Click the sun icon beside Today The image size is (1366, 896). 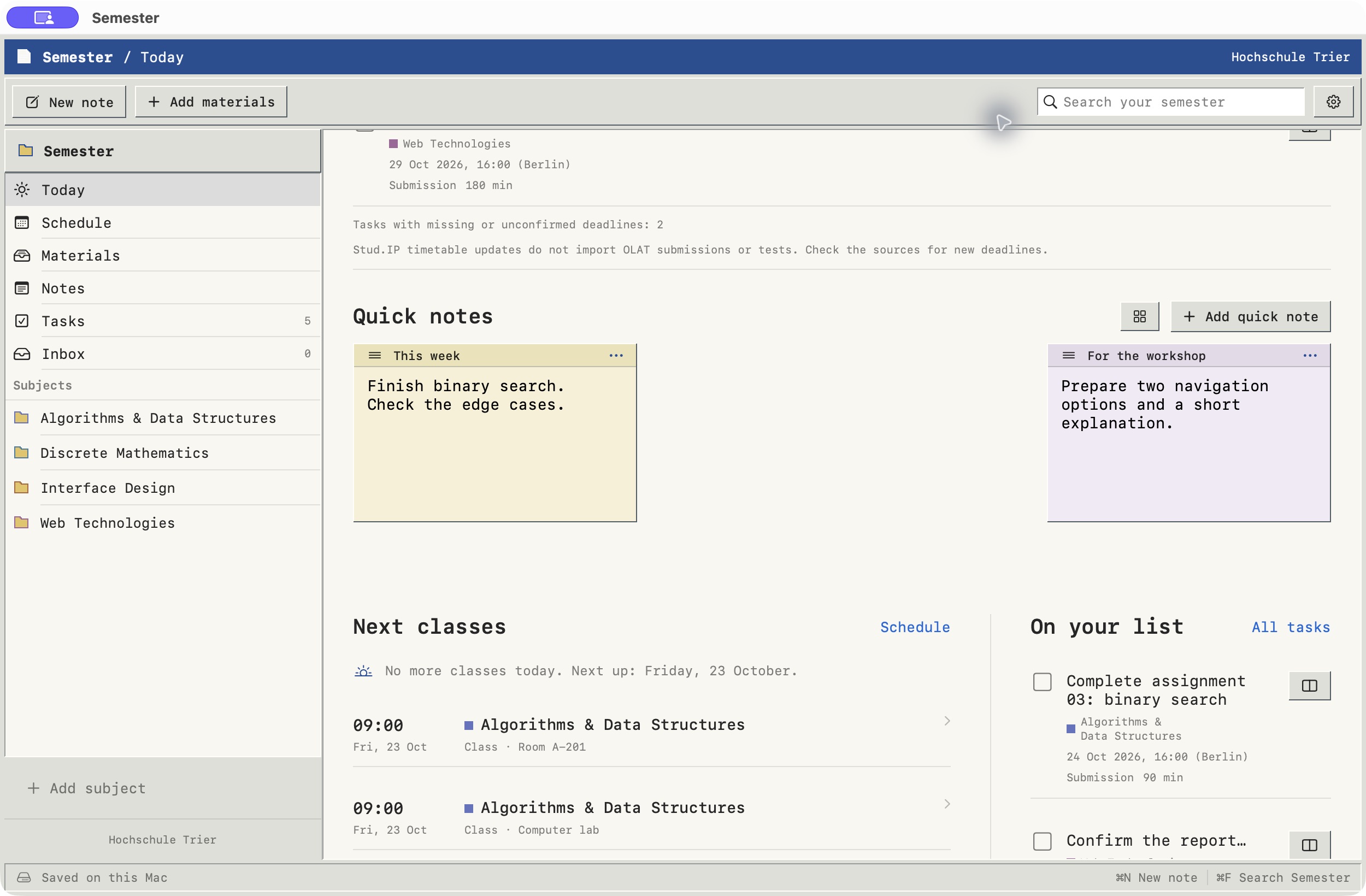click(22, 190)
